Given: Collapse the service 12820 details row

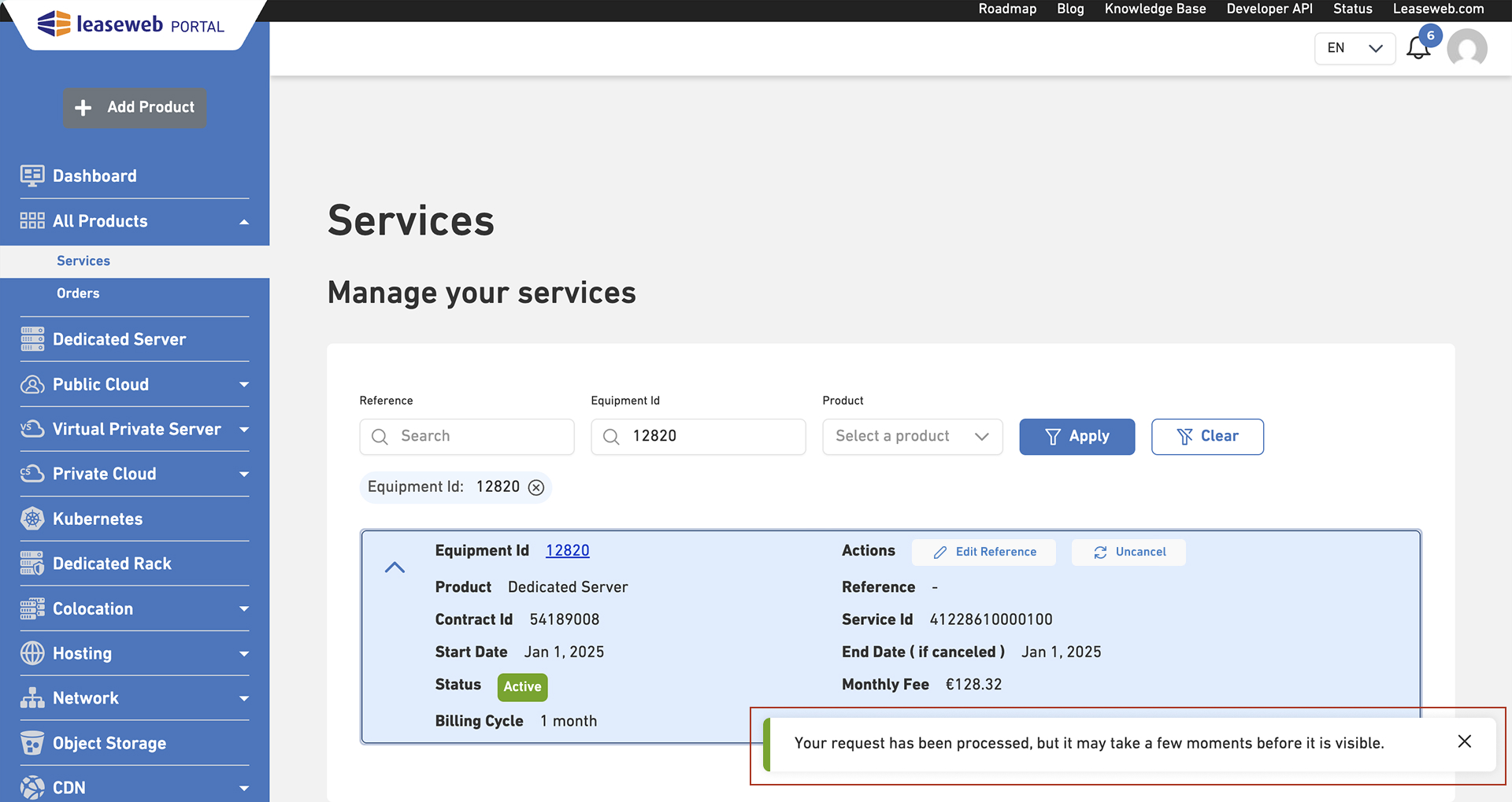Looking at the screenshot, I should [395, 567].
